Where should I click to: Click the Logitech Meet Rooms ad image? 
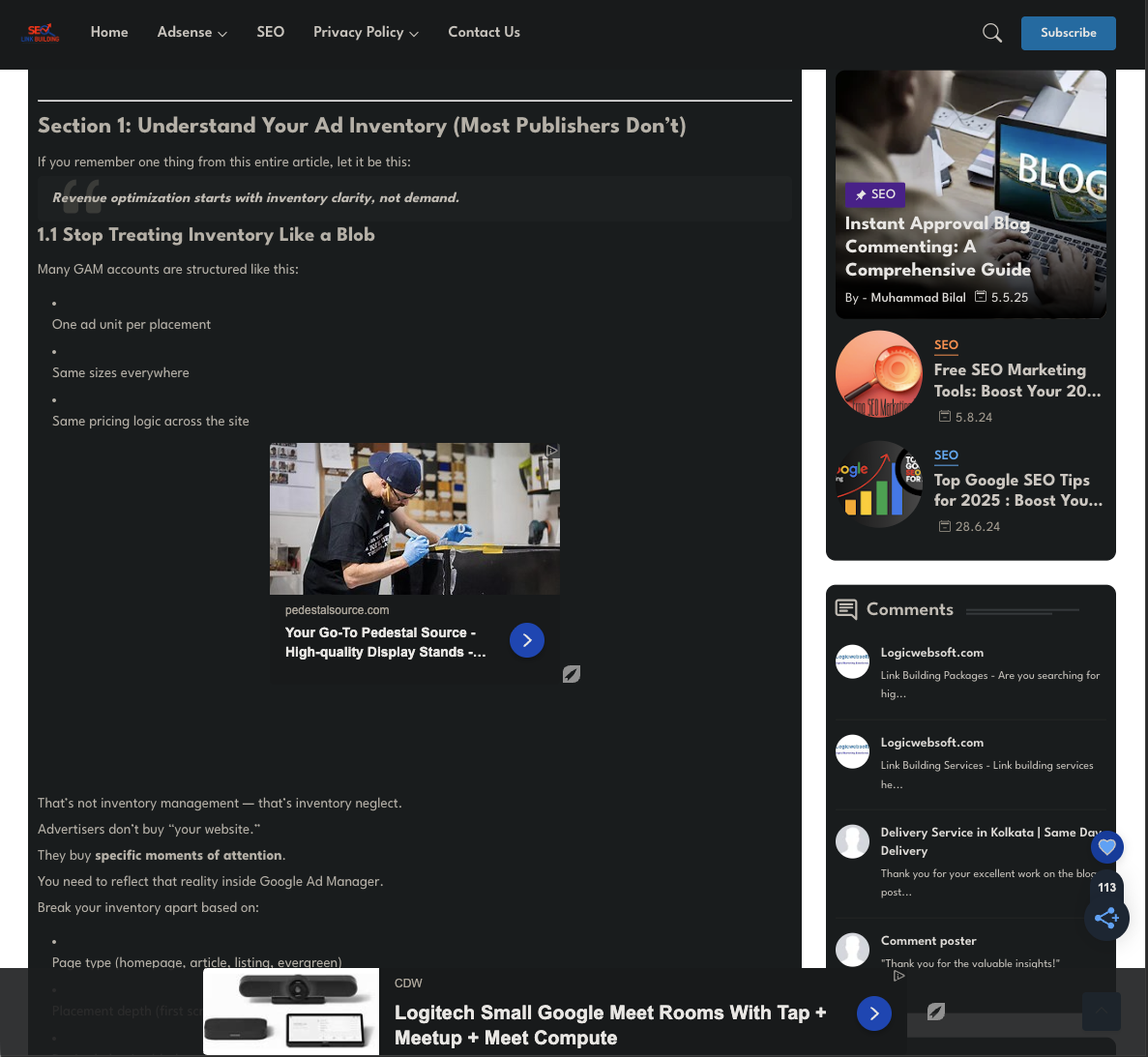pos(291,1012)
